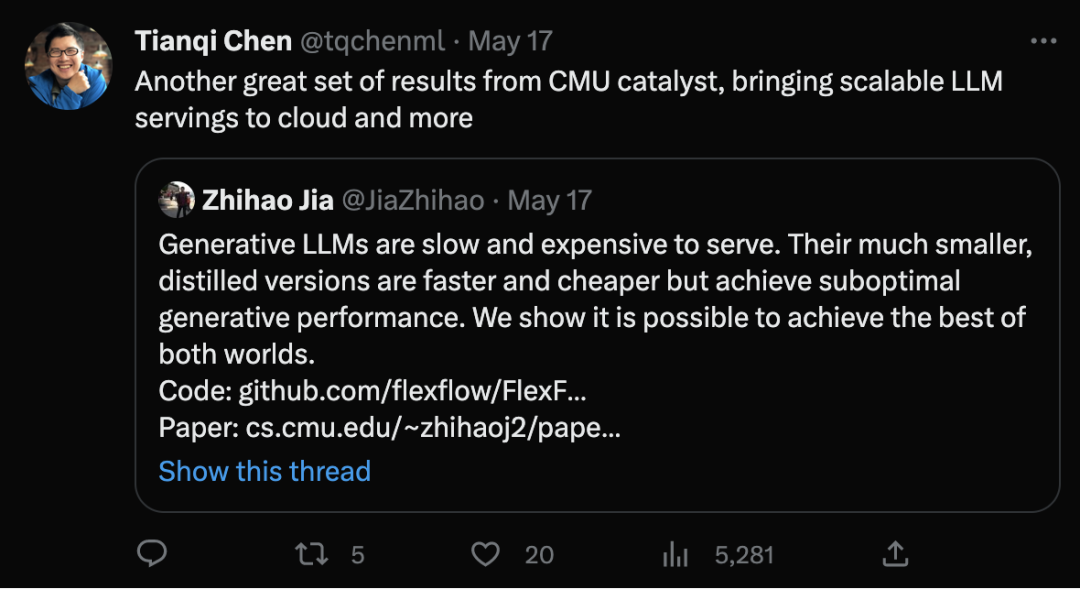Share the tweet via upload arrow icon
The height and width of the screenshot is (589, 1080).
click(895, 554)
